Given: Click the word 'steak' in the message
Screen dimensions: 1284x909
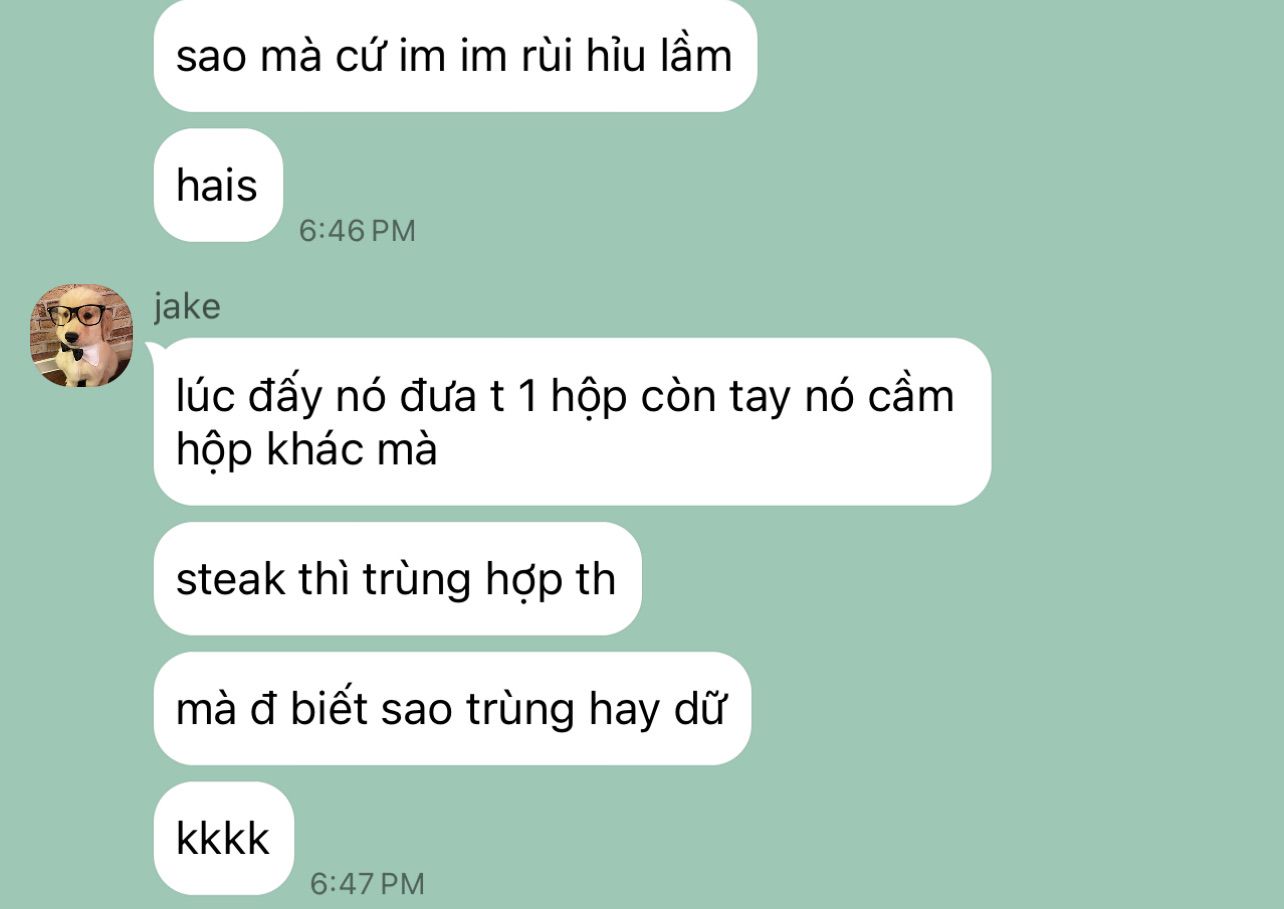Looking at the screenshot, I should [233, 579].
